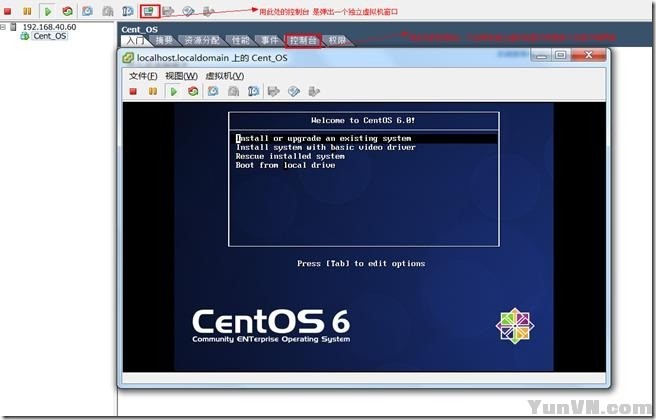The width and height of the screenshot is (656, 420).
Task: Collapse the 192.168.40.60 host tree node
Action: [x=3, y=27]
